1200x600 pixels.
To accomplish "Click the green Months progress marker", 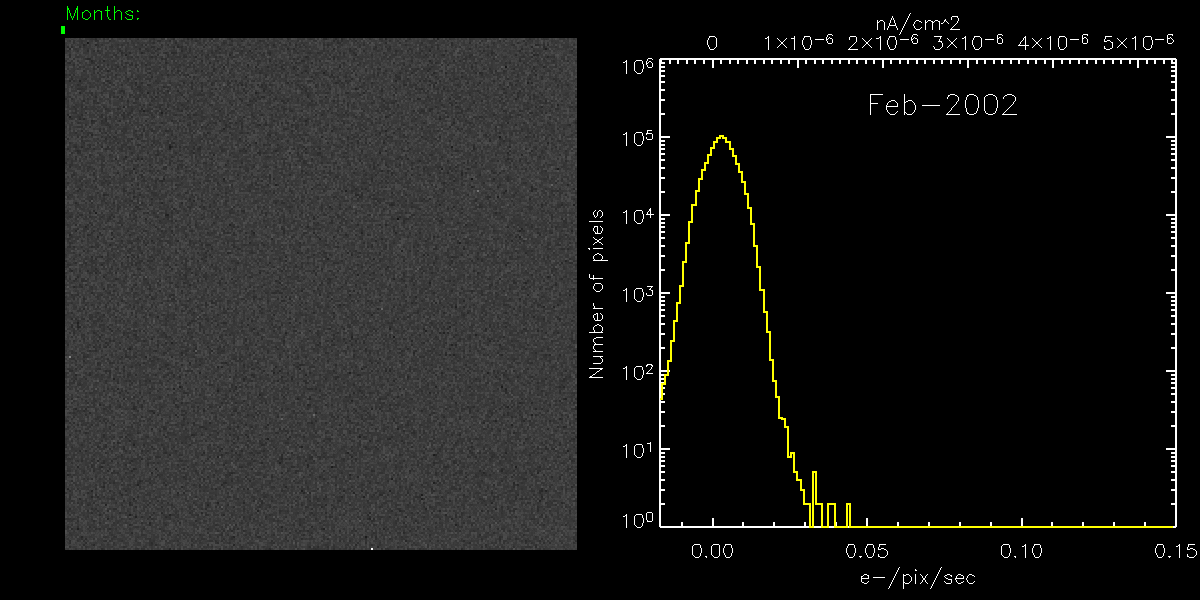I will [x=63, y=30].
